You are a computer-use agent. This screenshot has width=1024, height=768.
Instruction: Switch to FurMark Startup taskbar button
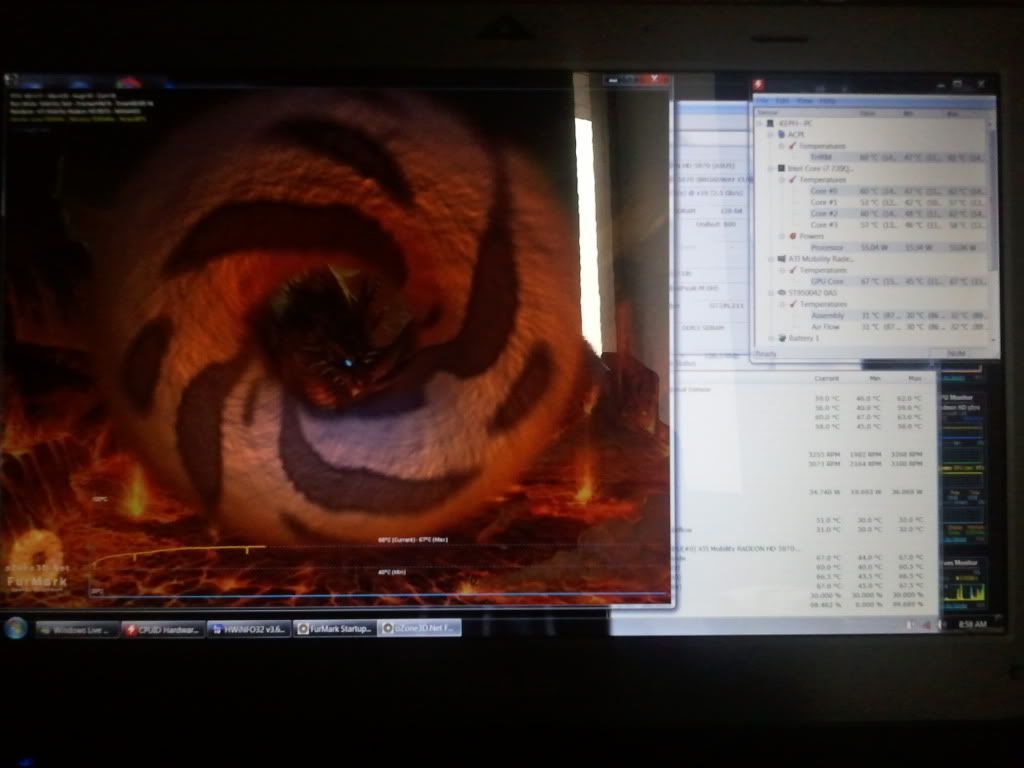(335, 628)
